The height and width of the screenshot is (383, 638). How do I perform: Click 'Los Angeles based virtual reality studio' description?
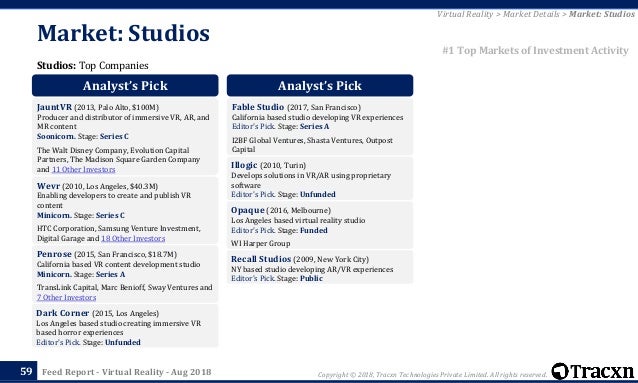[298, 221]
